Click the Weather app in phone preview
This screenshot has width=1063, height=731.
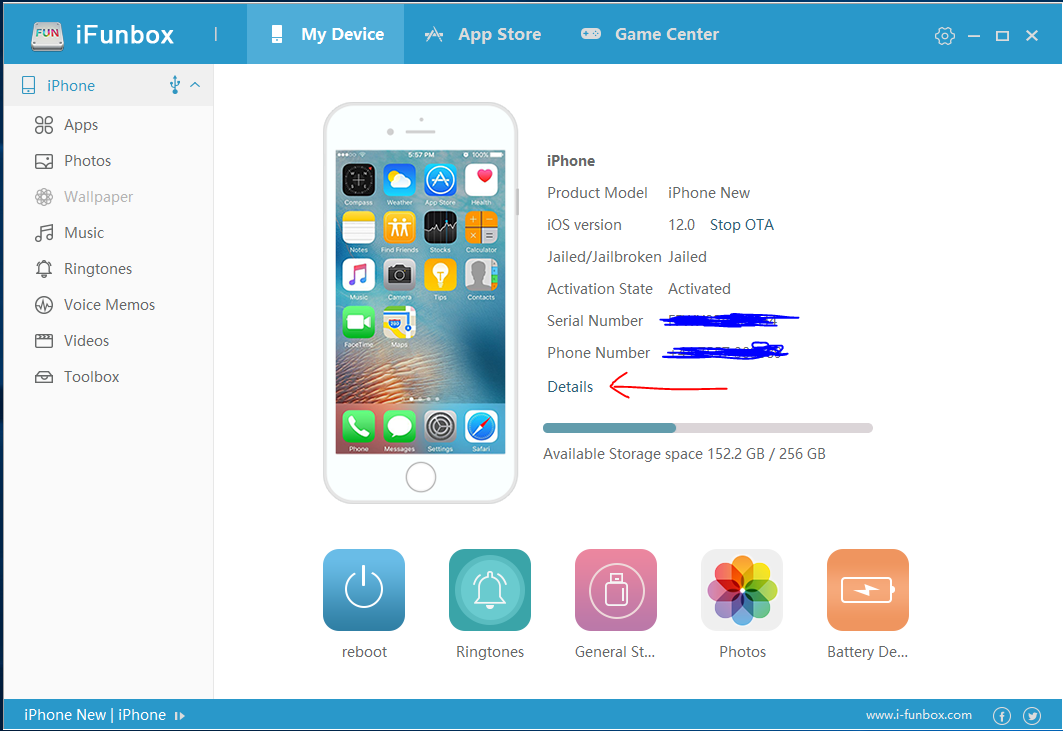point(399,181)
